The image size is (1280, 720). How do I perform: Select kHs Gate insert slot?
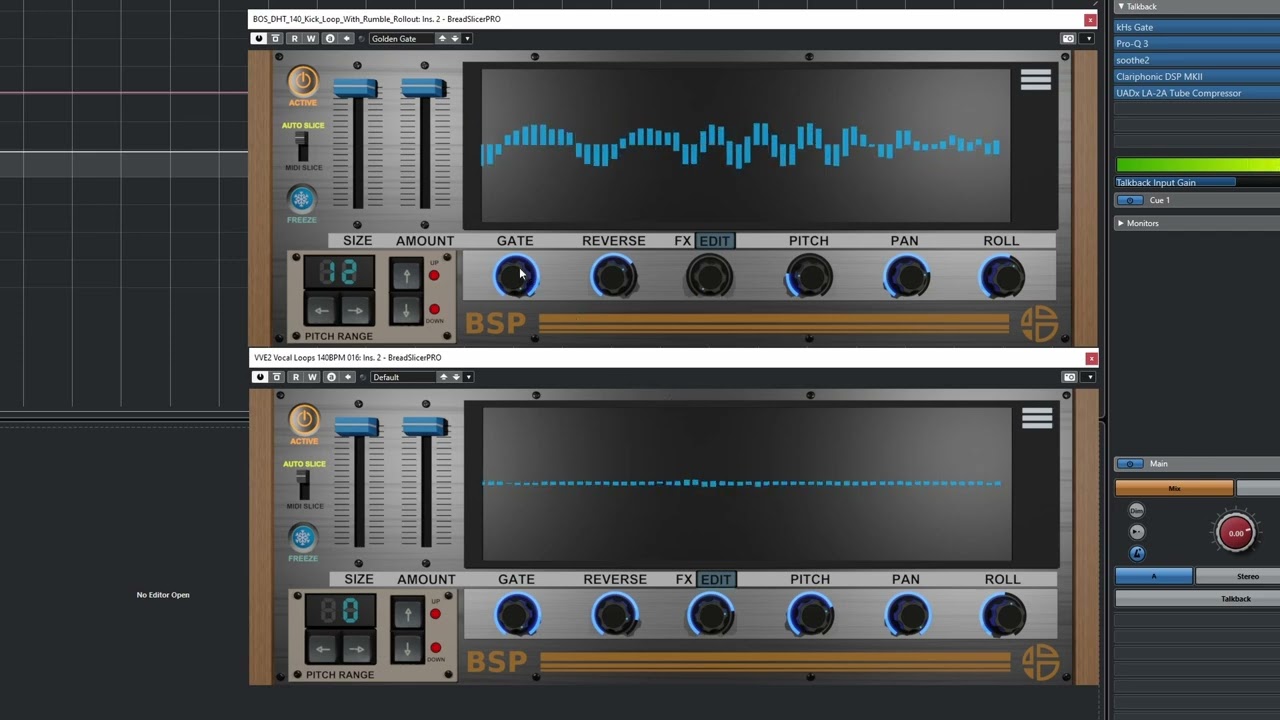click(x=1197, y=27)
